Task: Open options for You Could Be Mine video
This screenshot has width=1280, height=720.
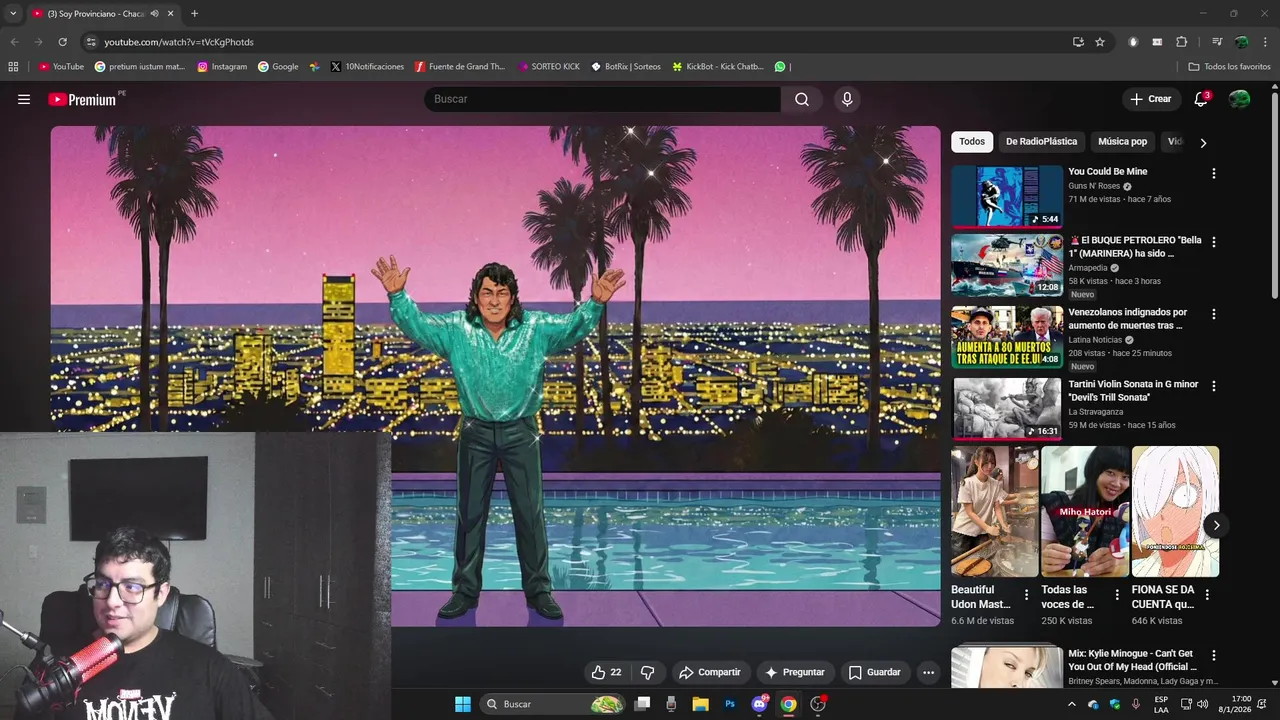Action: pyautogui.click(x=1214, y=173)
